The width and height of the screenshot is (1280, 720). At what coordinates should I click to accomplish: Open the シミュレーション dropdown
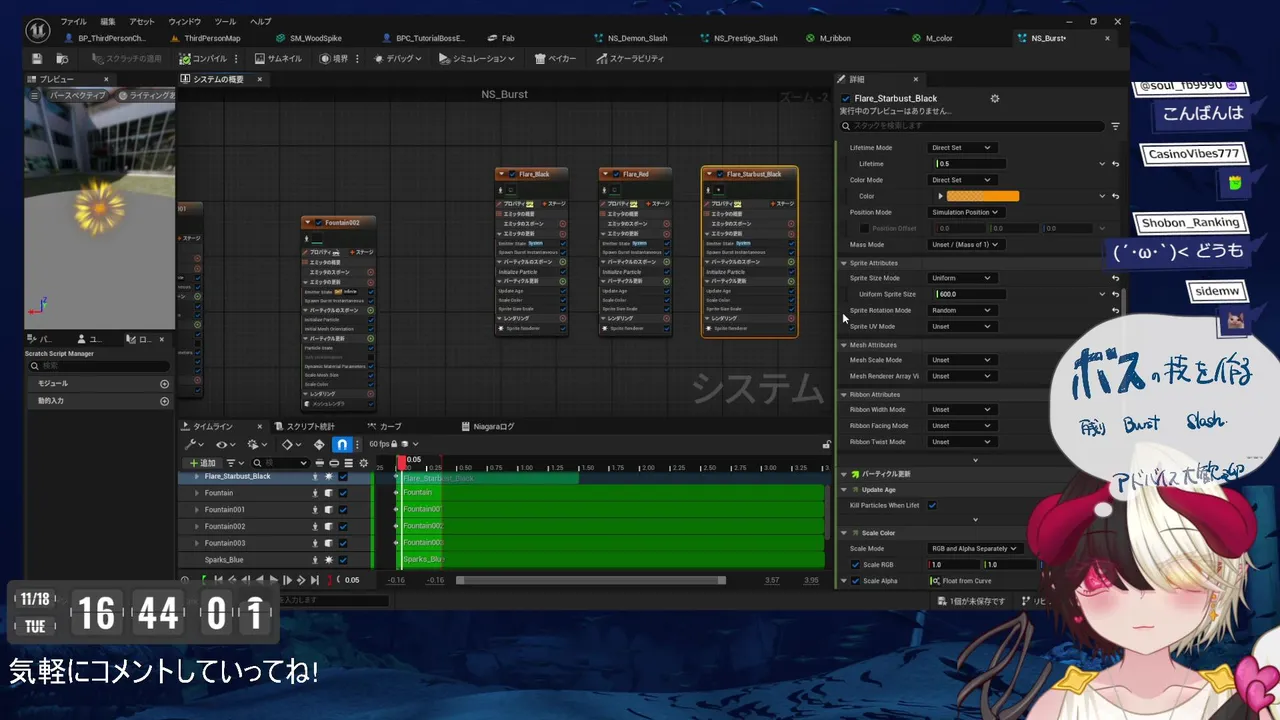click(x=476, y=59)
